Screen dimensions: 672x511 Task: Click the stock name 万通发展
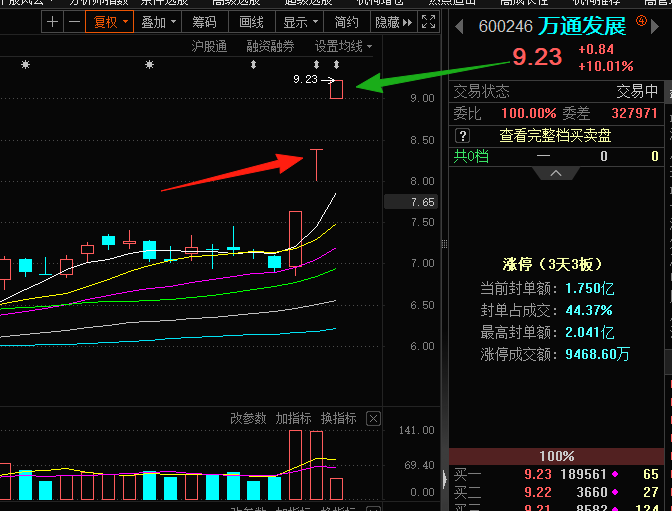[582, 26]
